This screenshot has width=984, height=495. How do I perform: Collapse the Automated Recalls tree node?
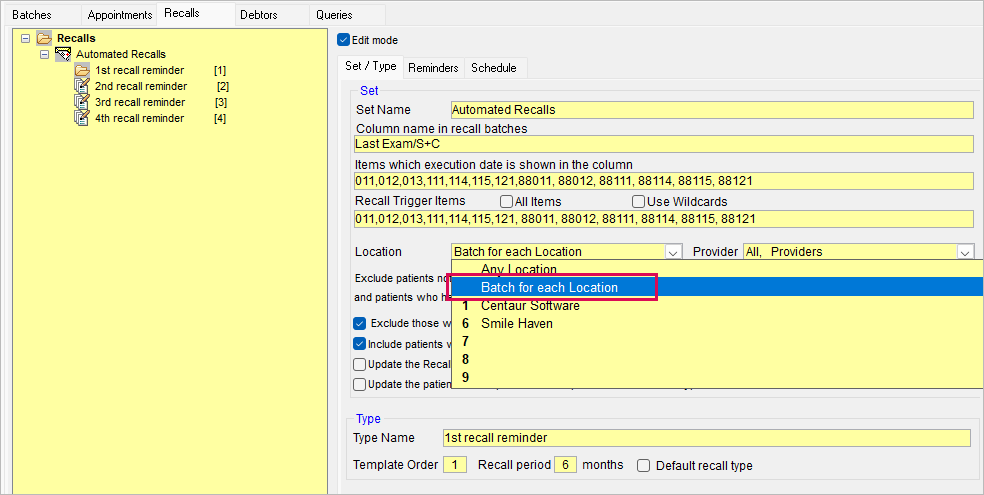(x=44, y=55)
